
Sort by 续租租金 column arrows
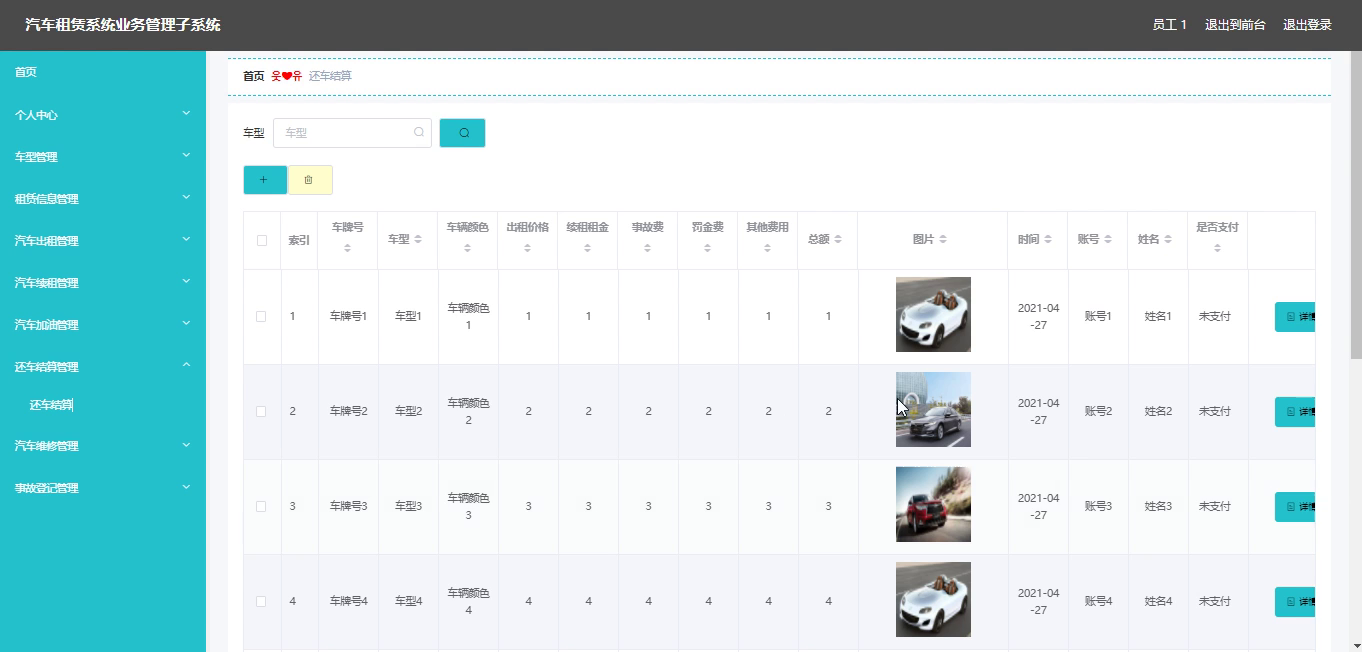587,248
